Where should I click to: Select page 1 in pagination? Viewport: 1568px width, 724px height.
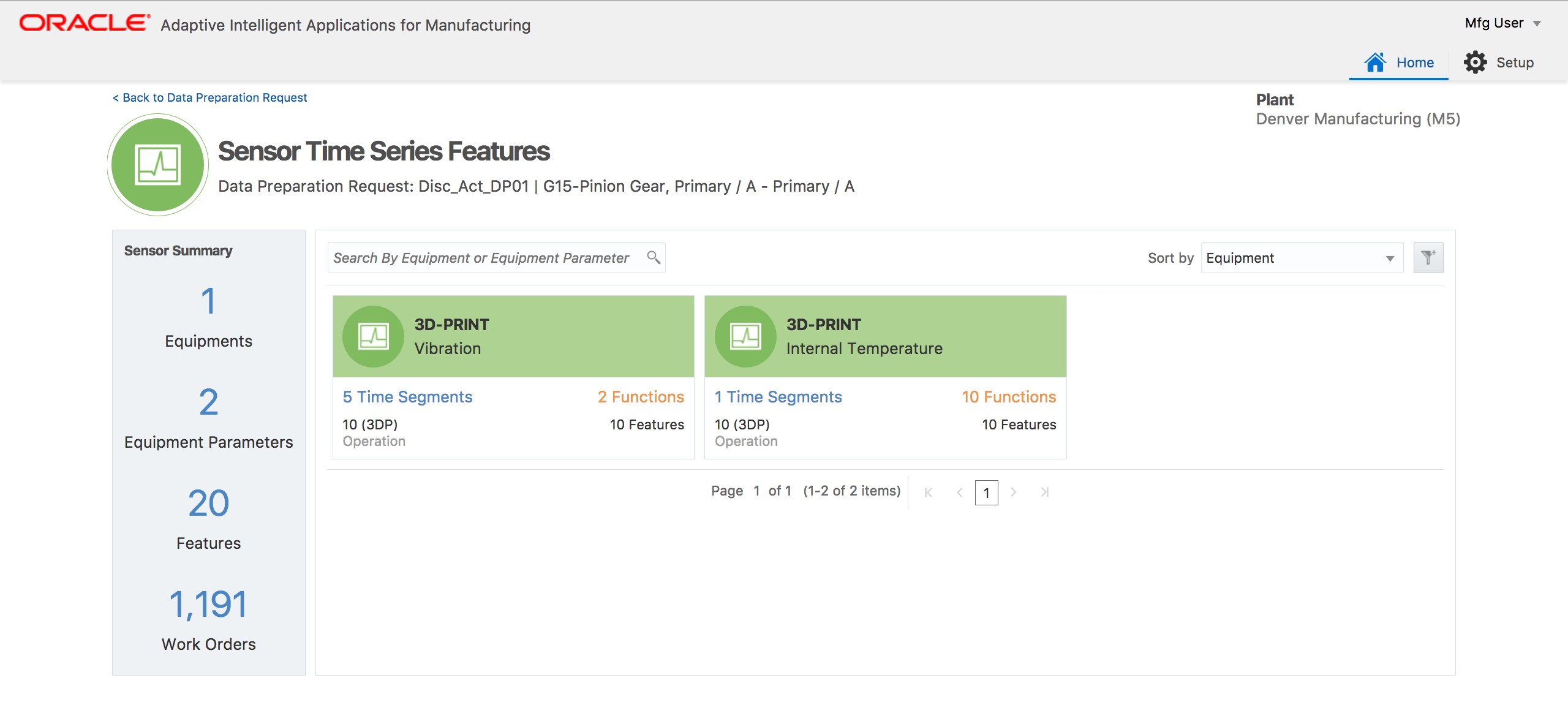[x=987, y=492]
